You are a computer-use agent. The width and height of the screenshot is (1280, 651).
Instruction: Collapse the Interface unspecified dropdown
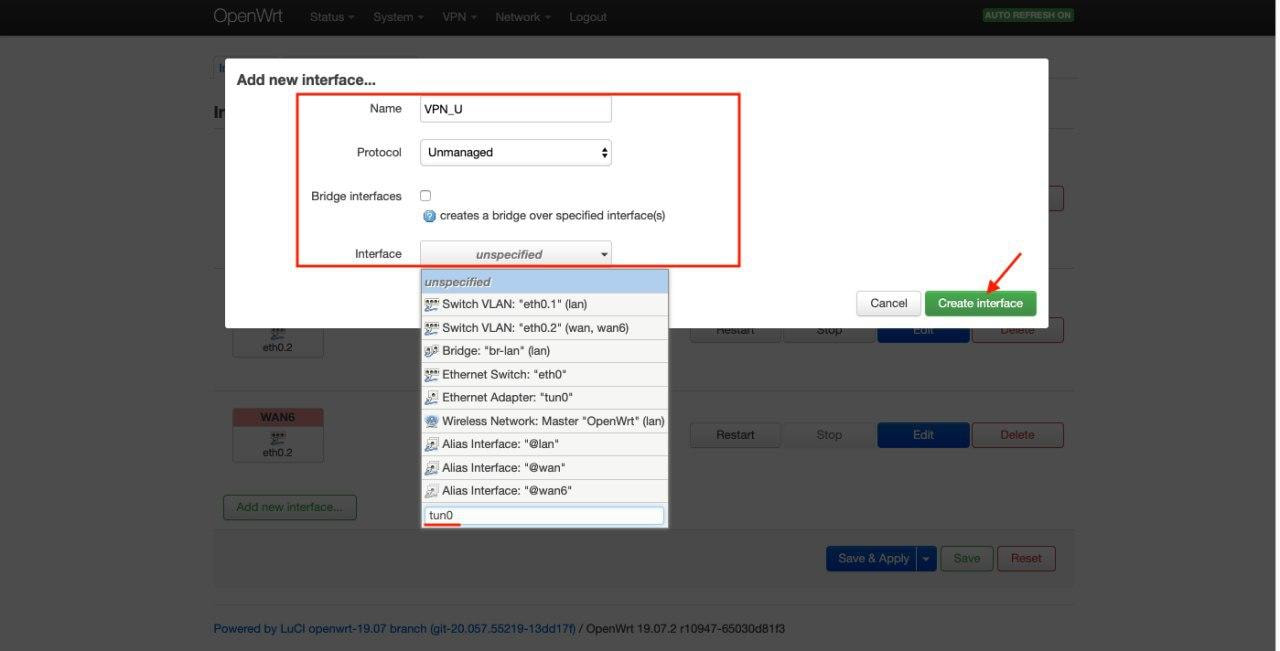[515, 254]
